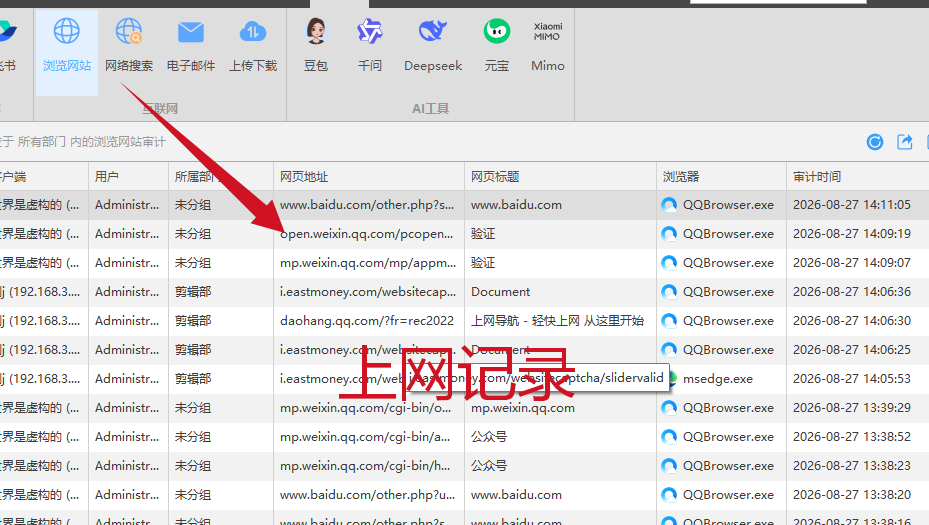
Task: Click QQBrowser icon in 14:06:30 row
Action: 669,321
